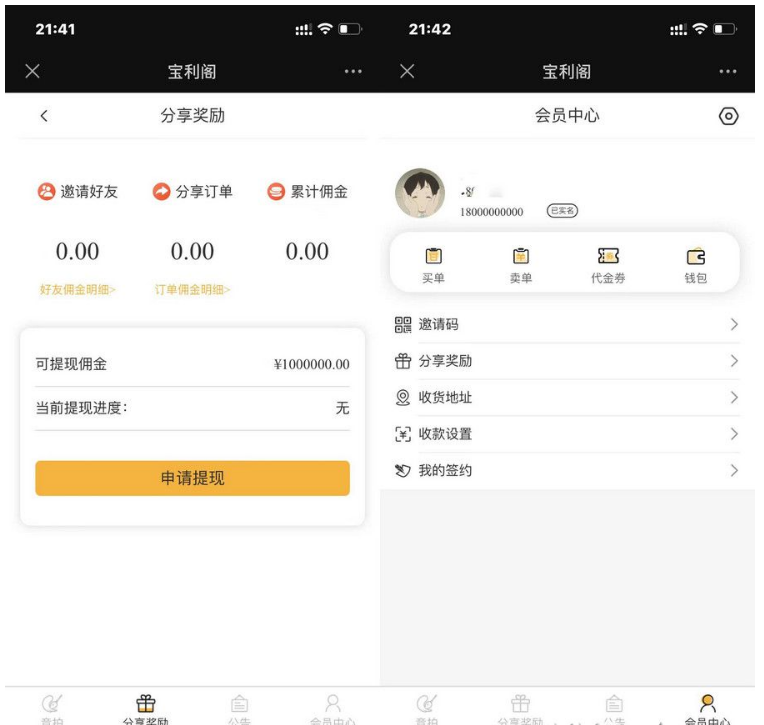Open the 卖单 sell order icon

tap(521, 257)
